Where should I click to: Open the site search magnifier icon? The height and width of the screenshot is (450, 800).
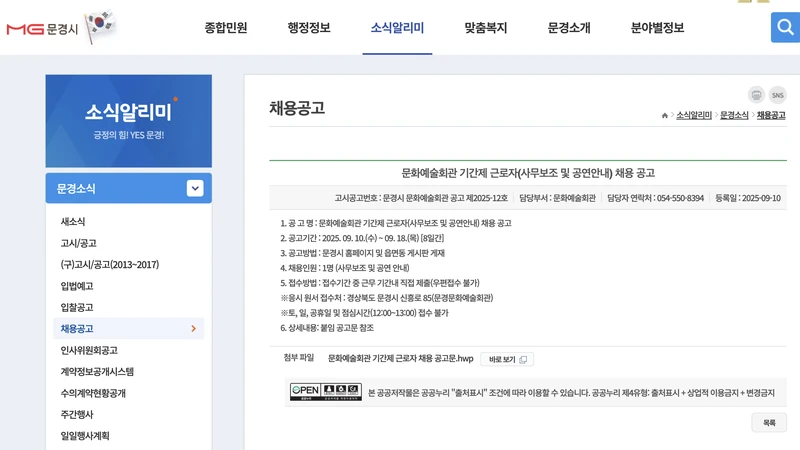(785, 27)
